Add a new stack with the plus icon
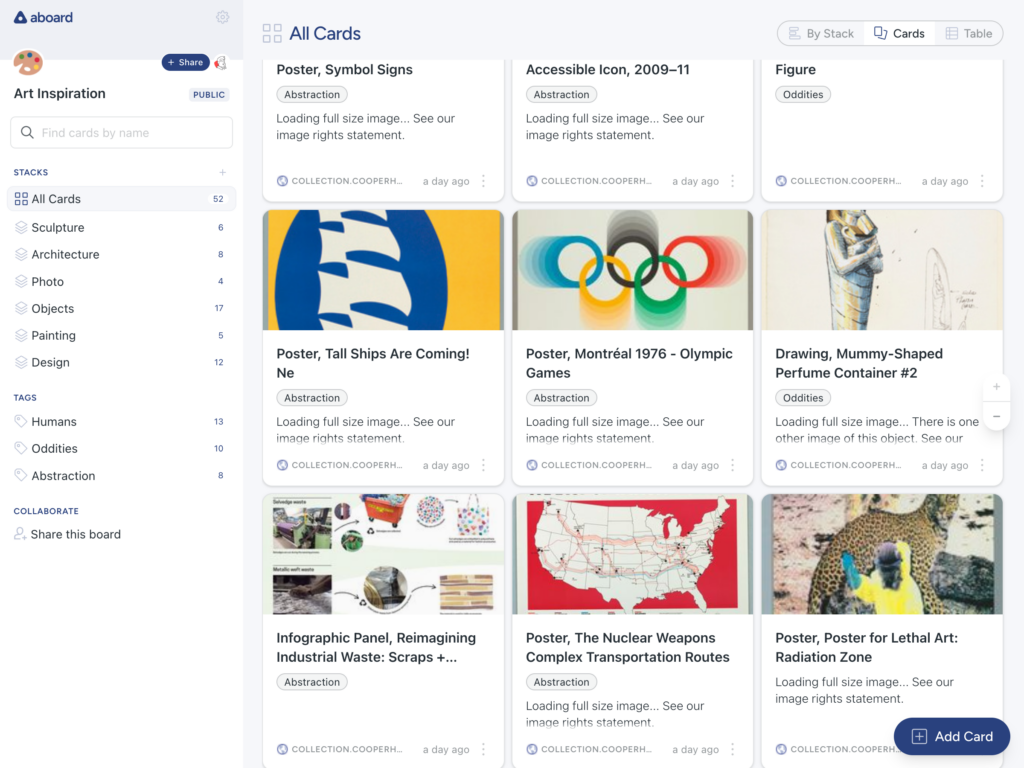Image resolution: width=1024 pixels, height=768 pixels. tap(223, 172)
